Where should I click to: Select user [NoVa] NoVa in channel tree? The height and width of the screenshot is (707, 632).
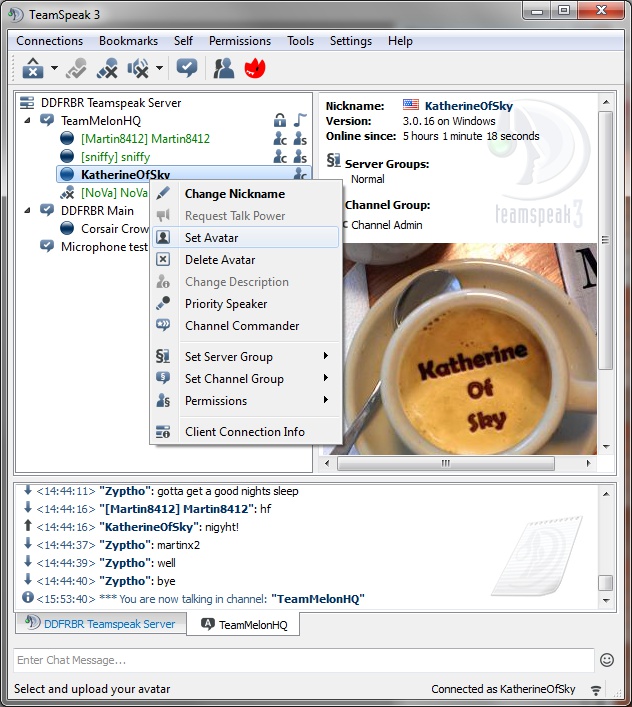(x=114, y=193)
